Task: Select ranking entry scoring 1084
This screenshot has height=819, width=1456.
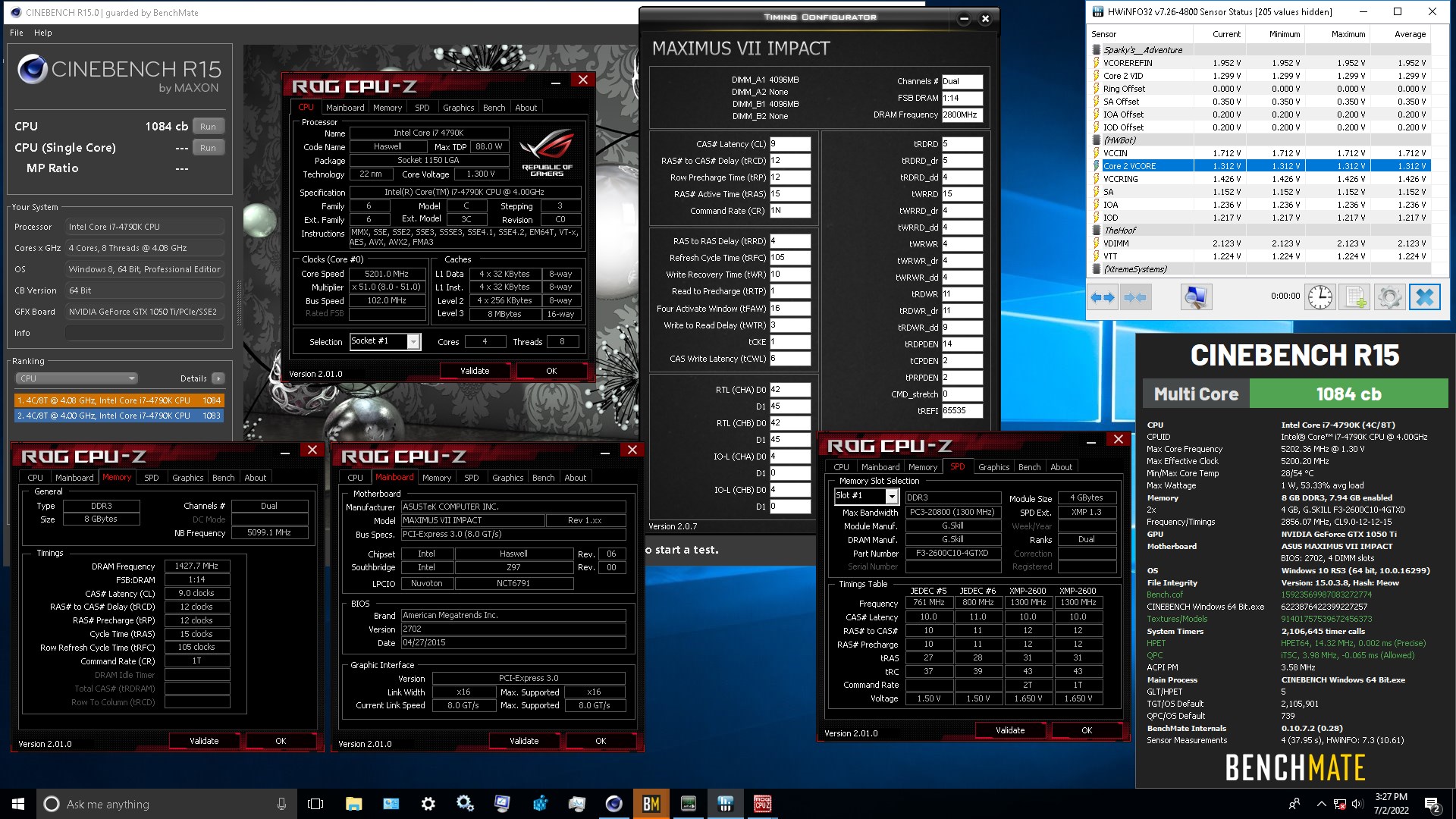Action: [119, 400]
